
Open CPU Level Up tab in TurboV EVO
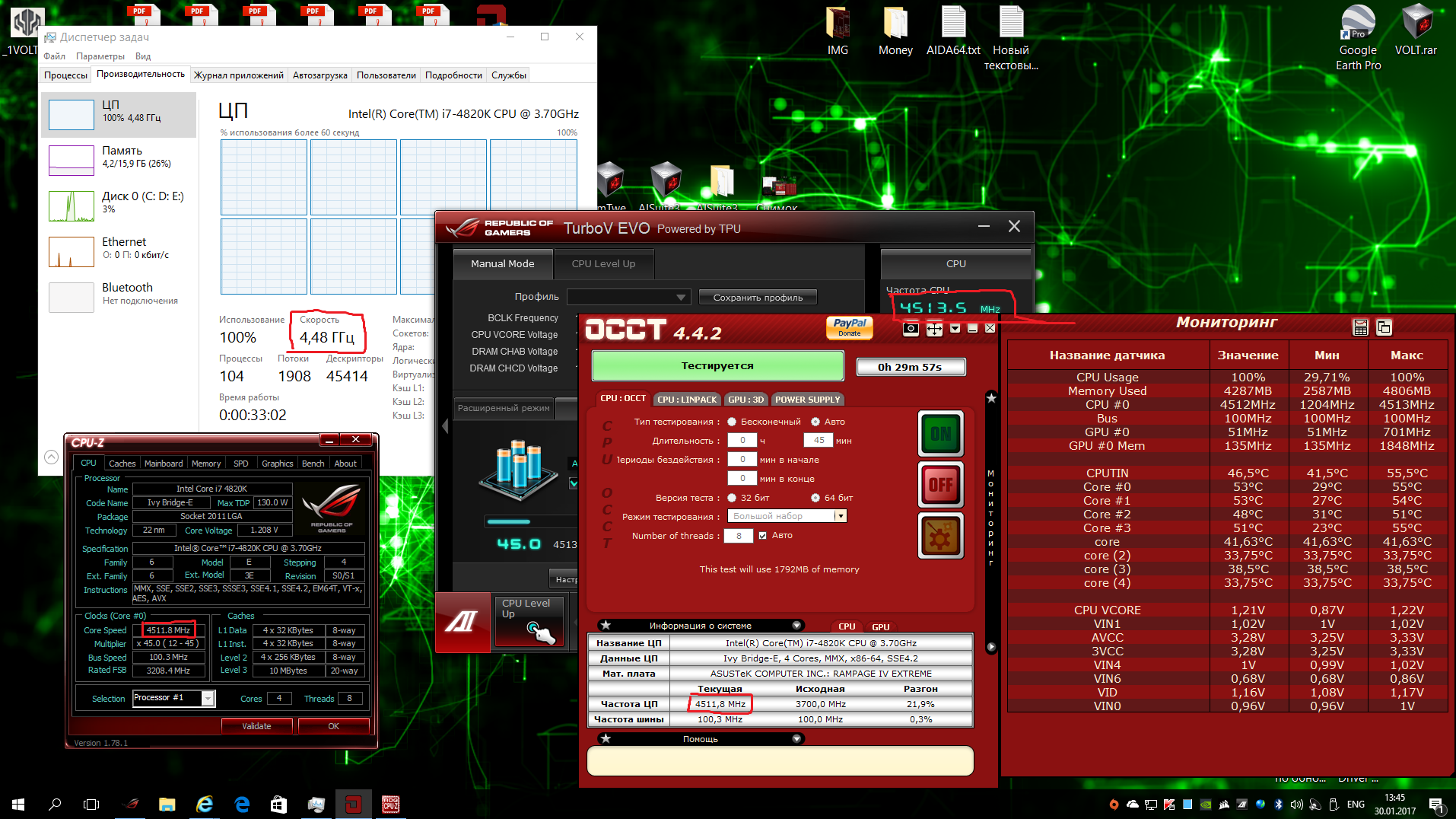coord(603,264)
